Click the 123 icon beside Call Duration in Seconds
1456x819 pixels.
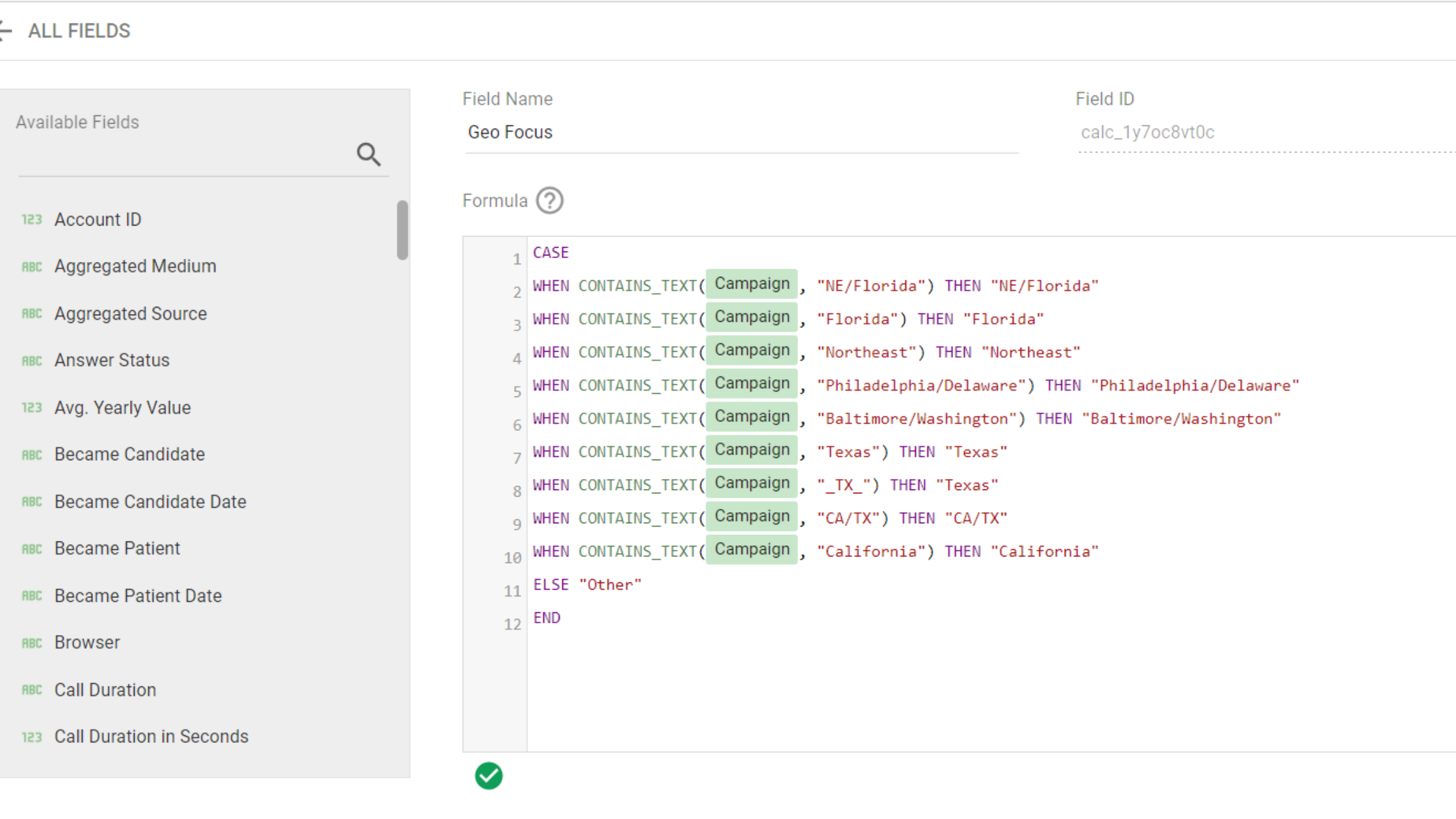point(32,737)
